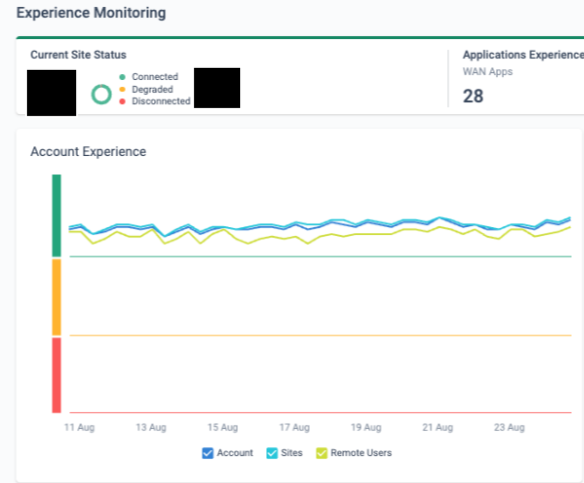Click the Experience Monitoring page title
584x483 pixels.
click(x=91, y=13)
